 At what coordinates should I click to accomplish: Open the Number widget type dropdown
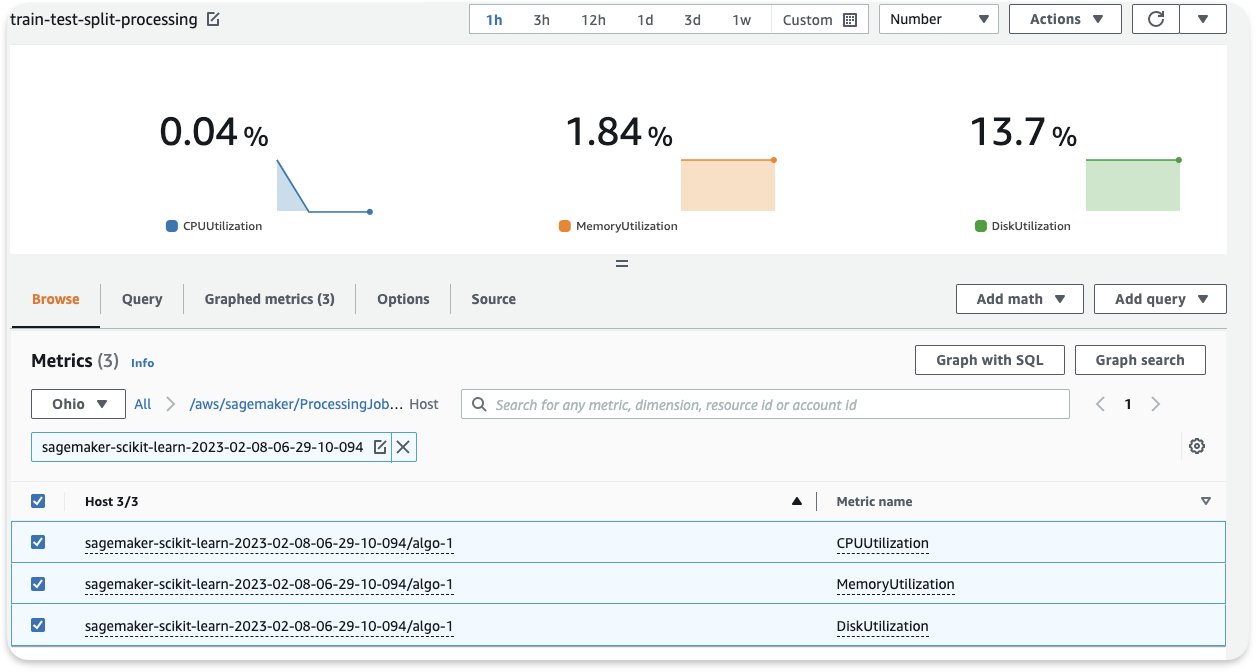pos(939,19)
